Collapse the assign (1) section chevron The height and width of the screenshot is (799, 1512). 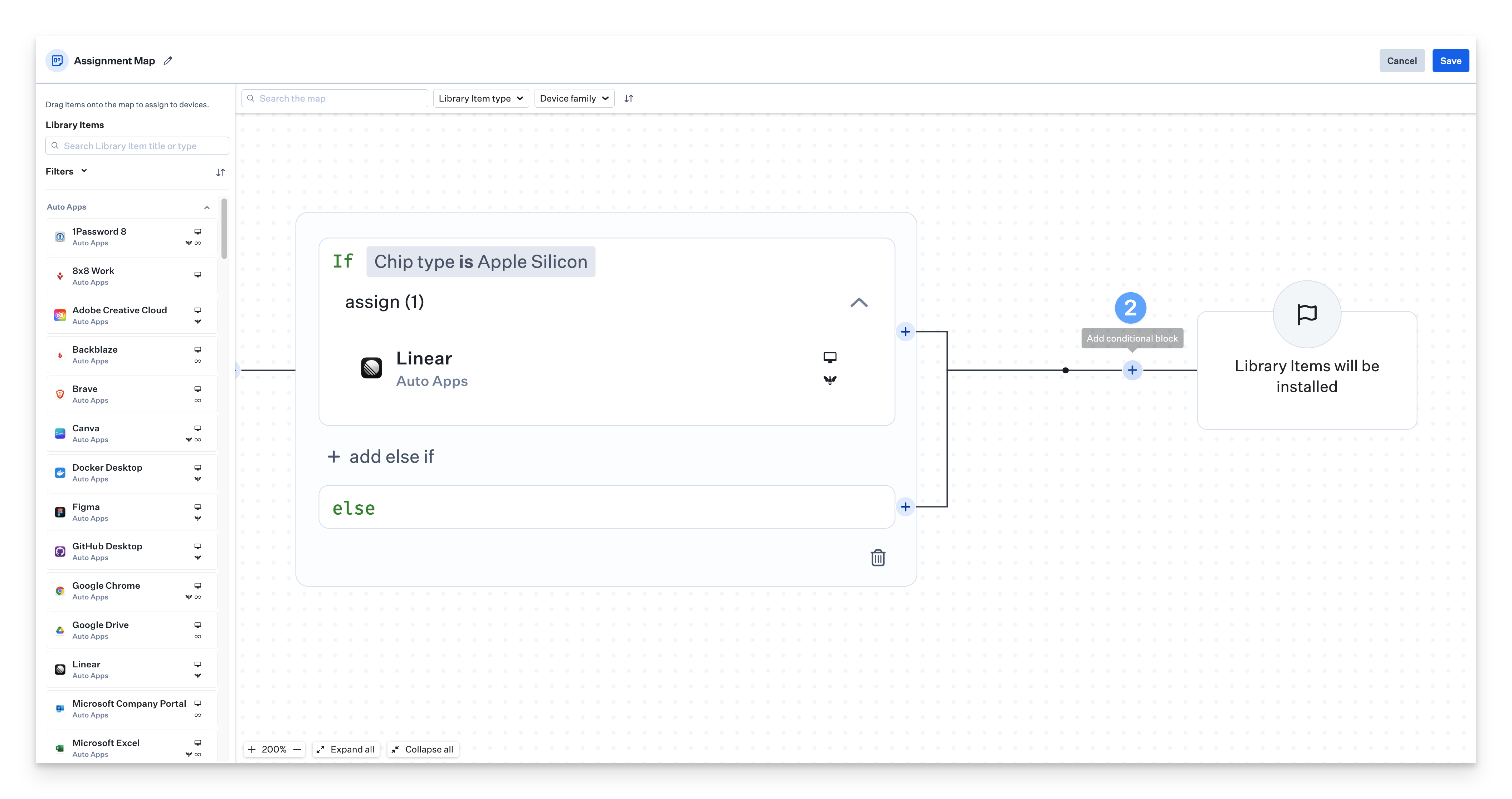coord(859,303)
